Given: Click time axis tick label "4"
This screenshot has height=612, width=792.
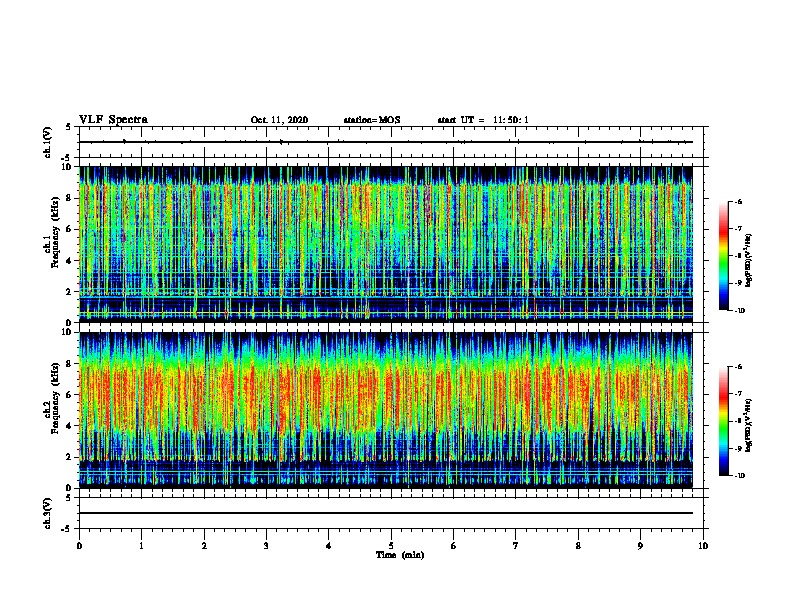Looking at the screenshot, I should click(329, 546).
